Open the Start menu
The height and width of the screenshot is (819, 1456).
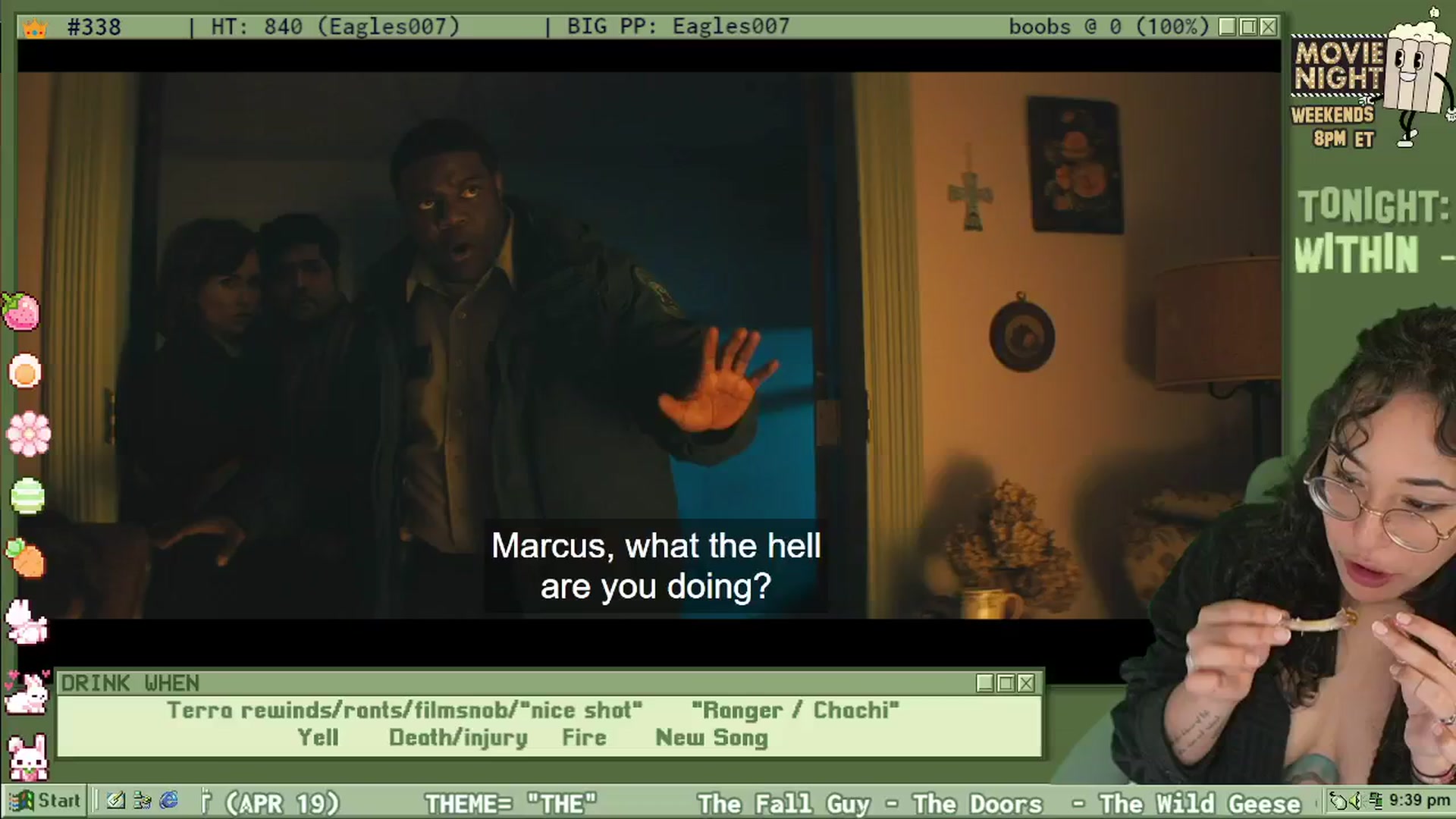click(x=44, y=800)
